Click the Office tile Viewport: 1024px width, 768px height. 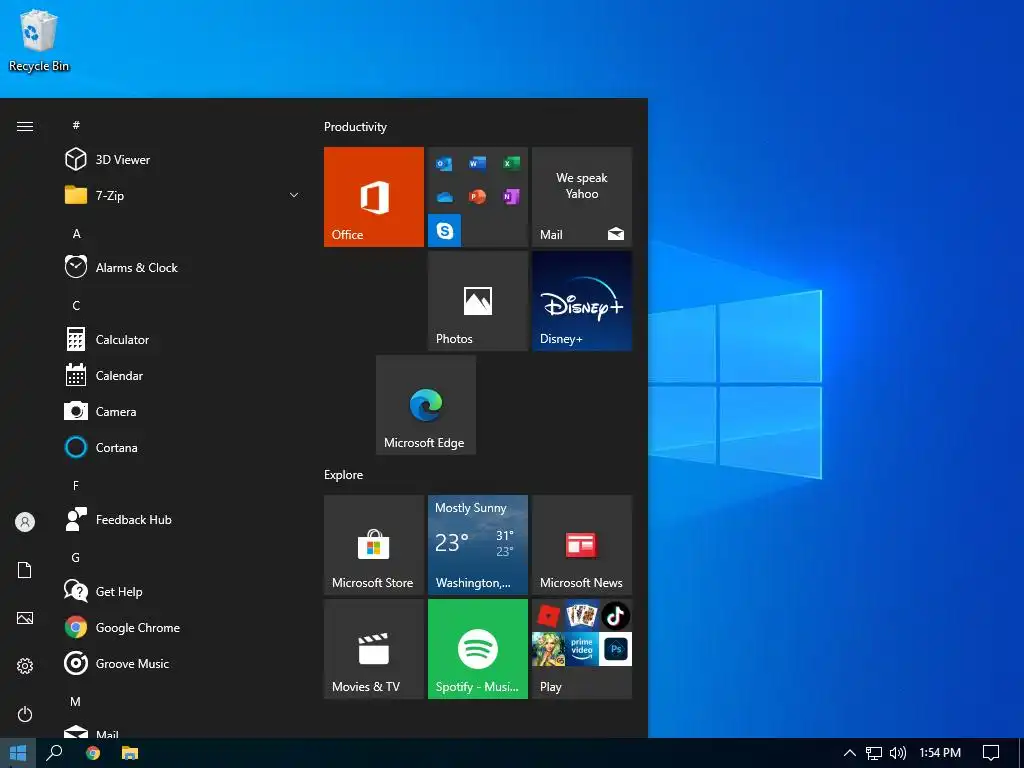374,197
